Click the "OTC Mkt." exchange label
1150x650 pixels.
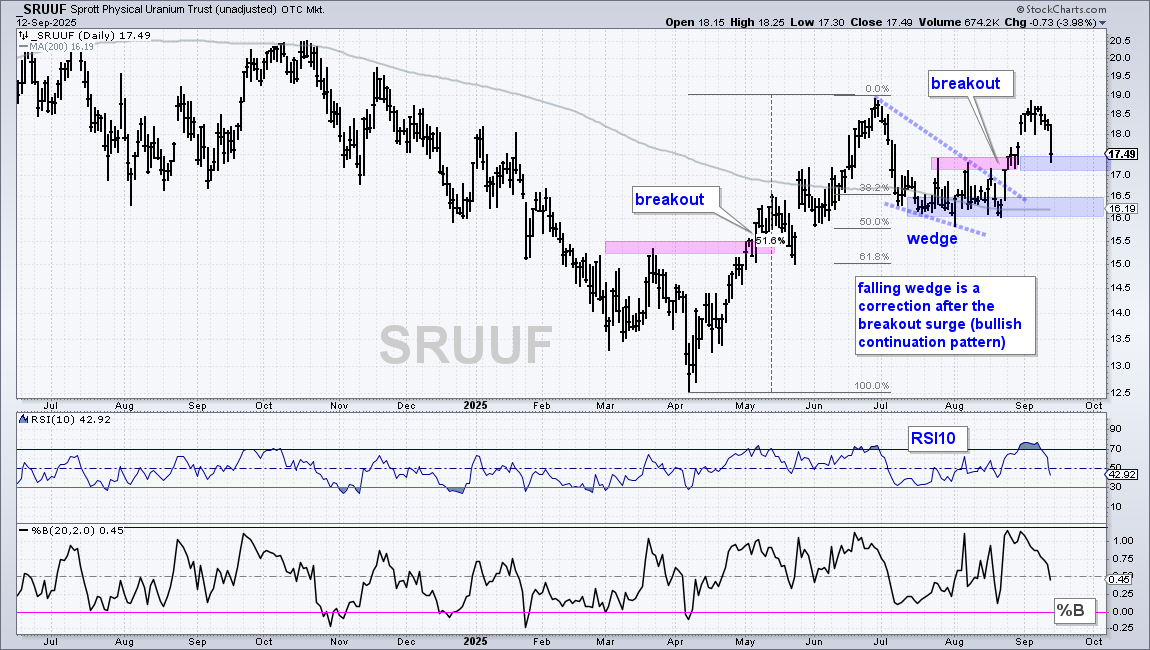[303, 10]
